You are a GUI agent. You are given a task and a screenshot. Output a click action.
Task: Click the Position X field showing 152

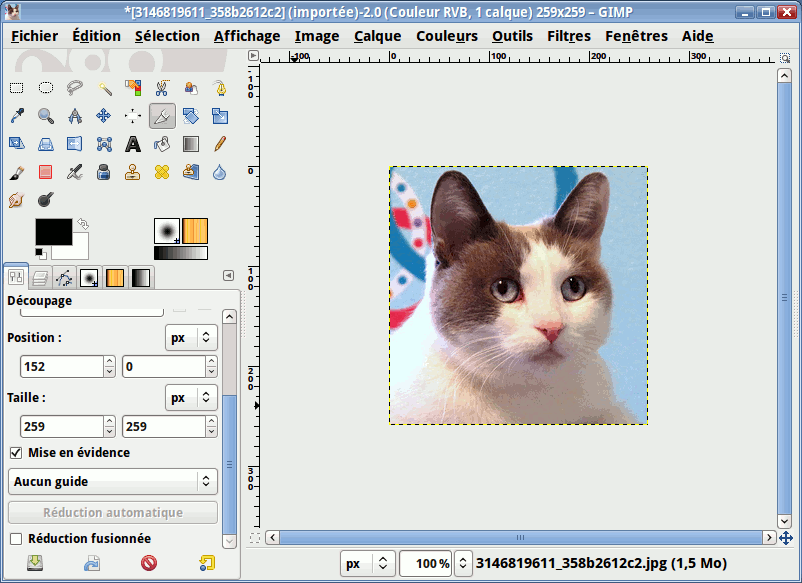pyautogui.click(x=60, y=367)
